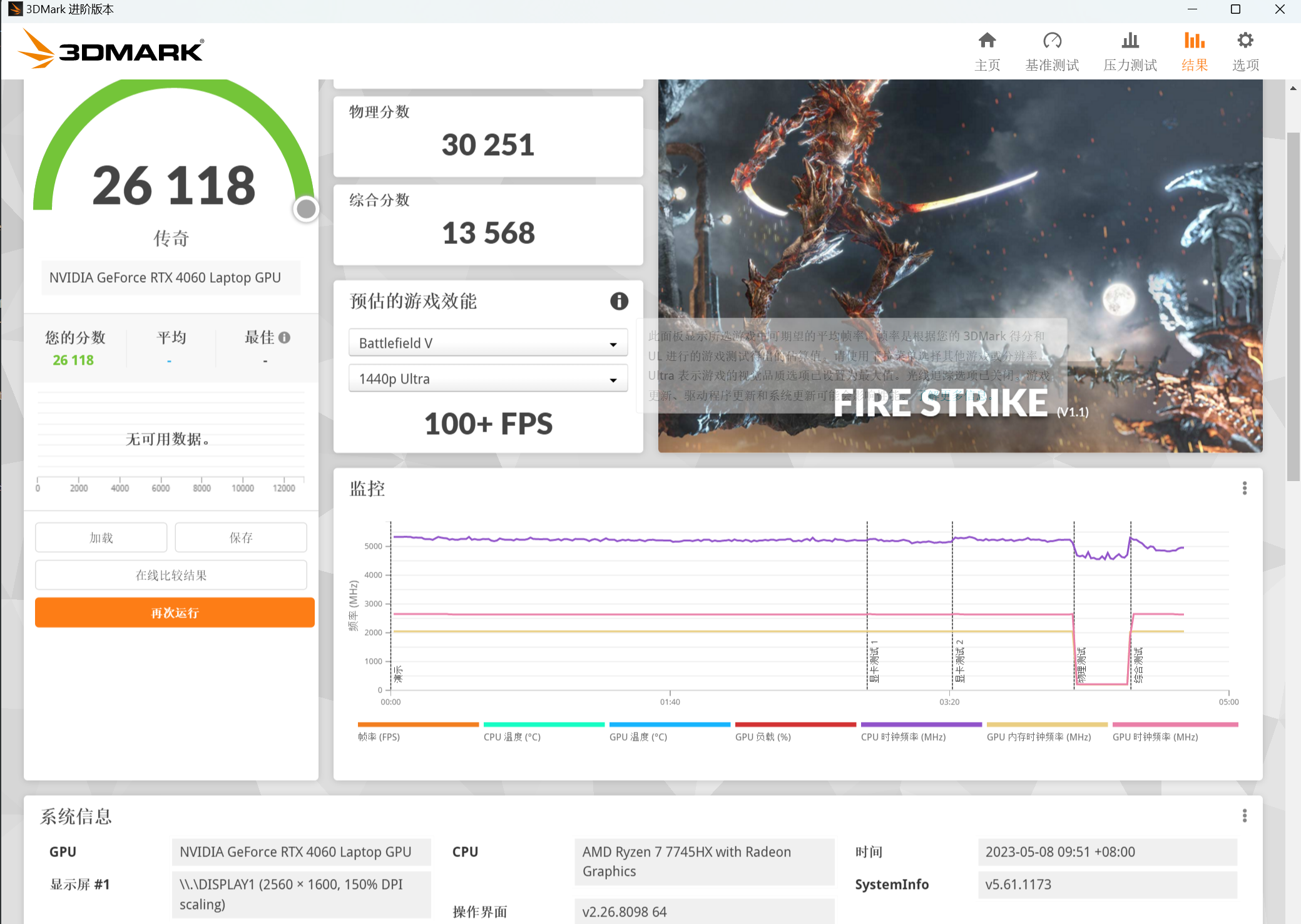This screenshot has height=924, width=1301.
Task: Click the DISPLAY1 2560 × 1600 display value
Action: point(302,895)
